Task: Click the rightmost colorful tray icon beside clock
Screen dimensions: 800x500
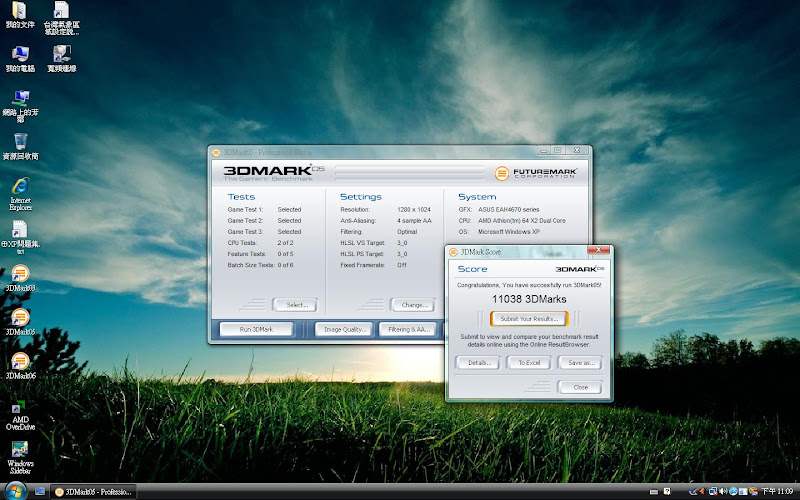Action: pos(753,491)
